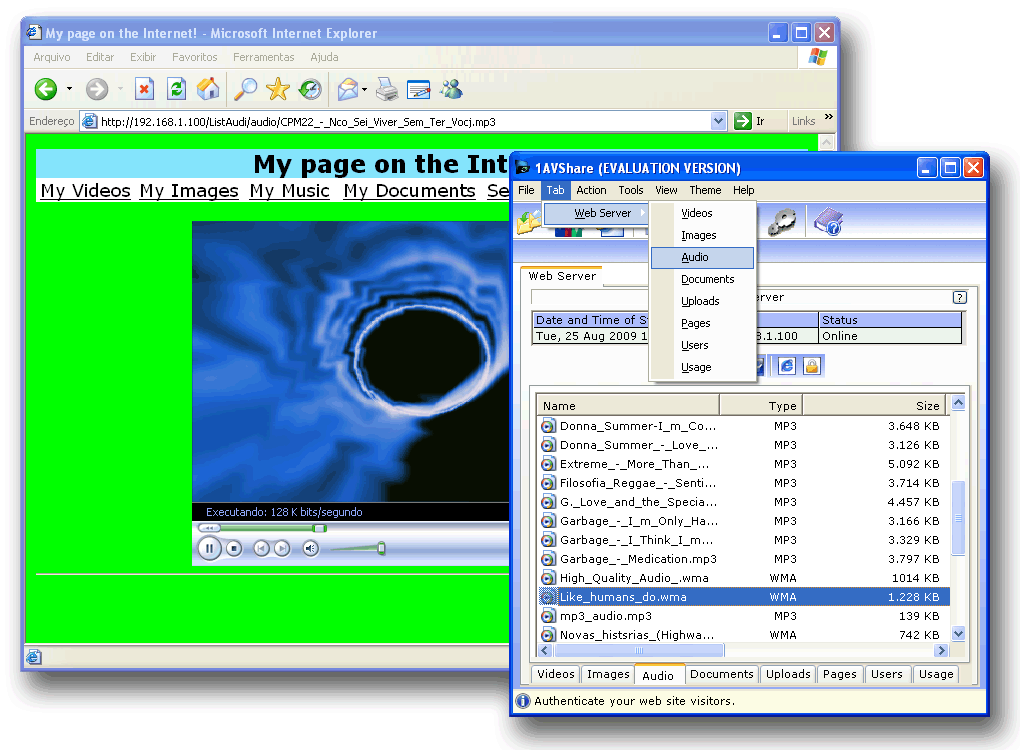Screen dimensions: 1020x750
Task: Click the padlock icon in the 1AVShare server bar
Action: [x=812, y=366]
